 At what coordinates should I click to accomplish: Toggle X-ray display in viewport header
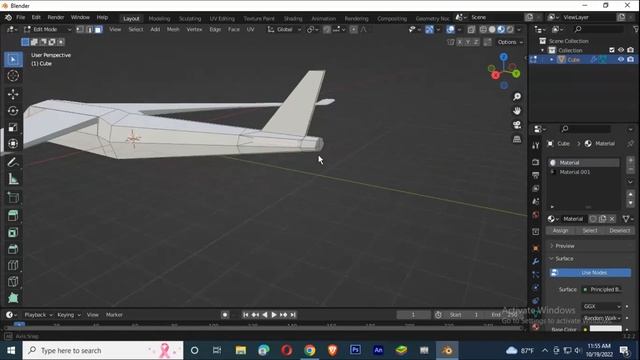point(471,29)
